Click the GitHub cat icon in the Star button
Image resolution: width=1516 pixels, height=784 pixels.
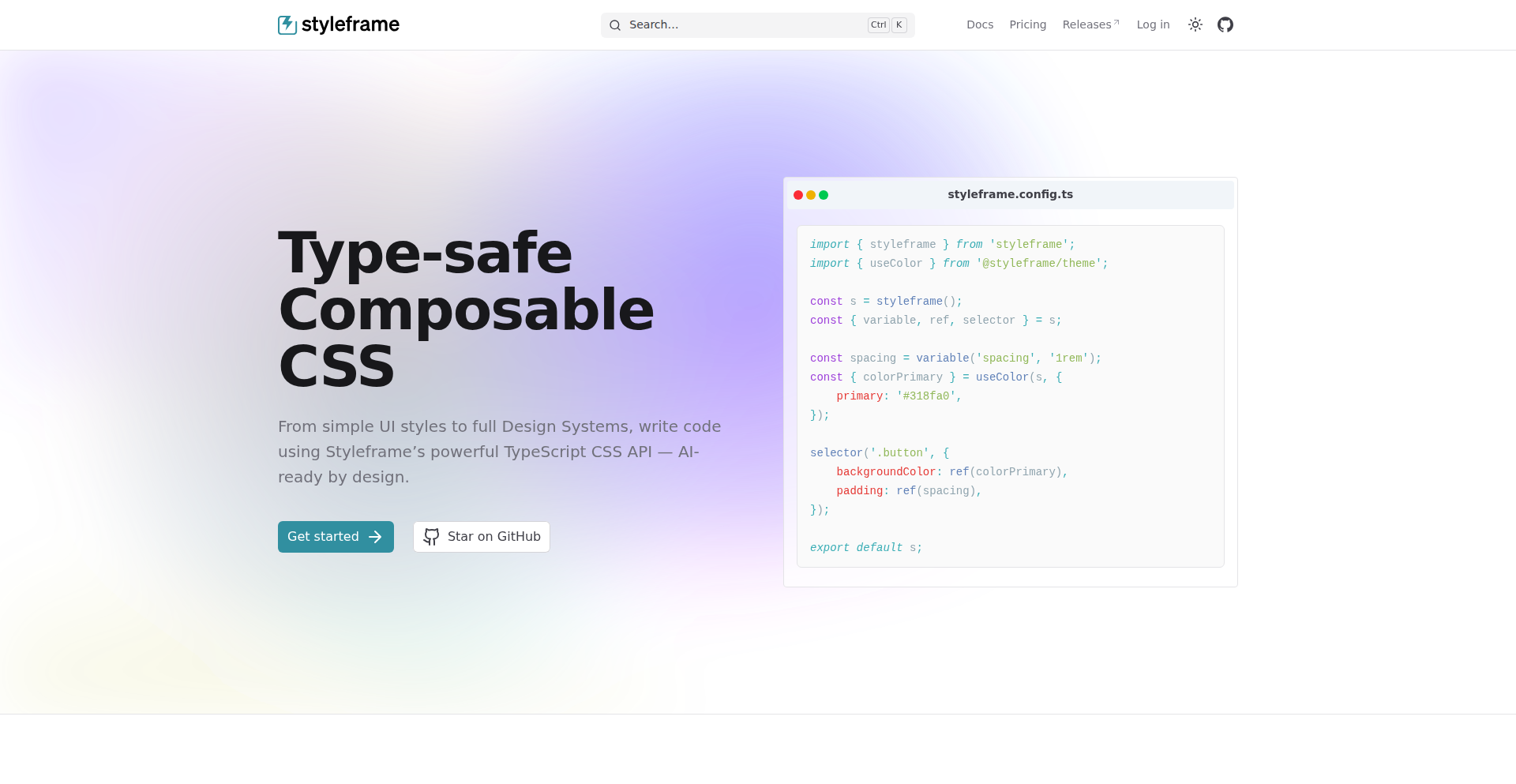(431, 537)
